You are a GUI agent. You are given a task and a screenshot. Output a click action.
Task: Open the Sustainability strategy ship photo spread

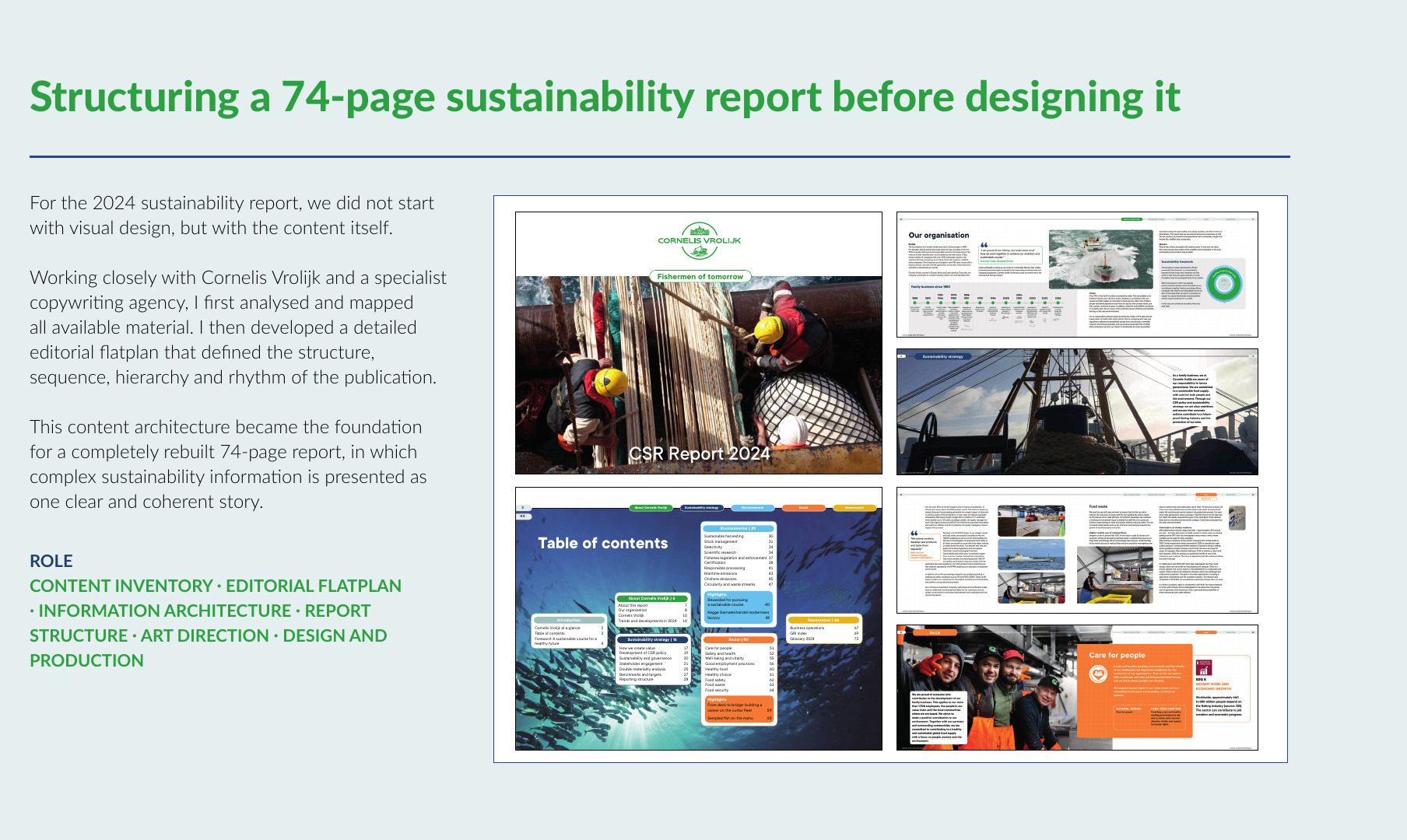(1077, 412)
